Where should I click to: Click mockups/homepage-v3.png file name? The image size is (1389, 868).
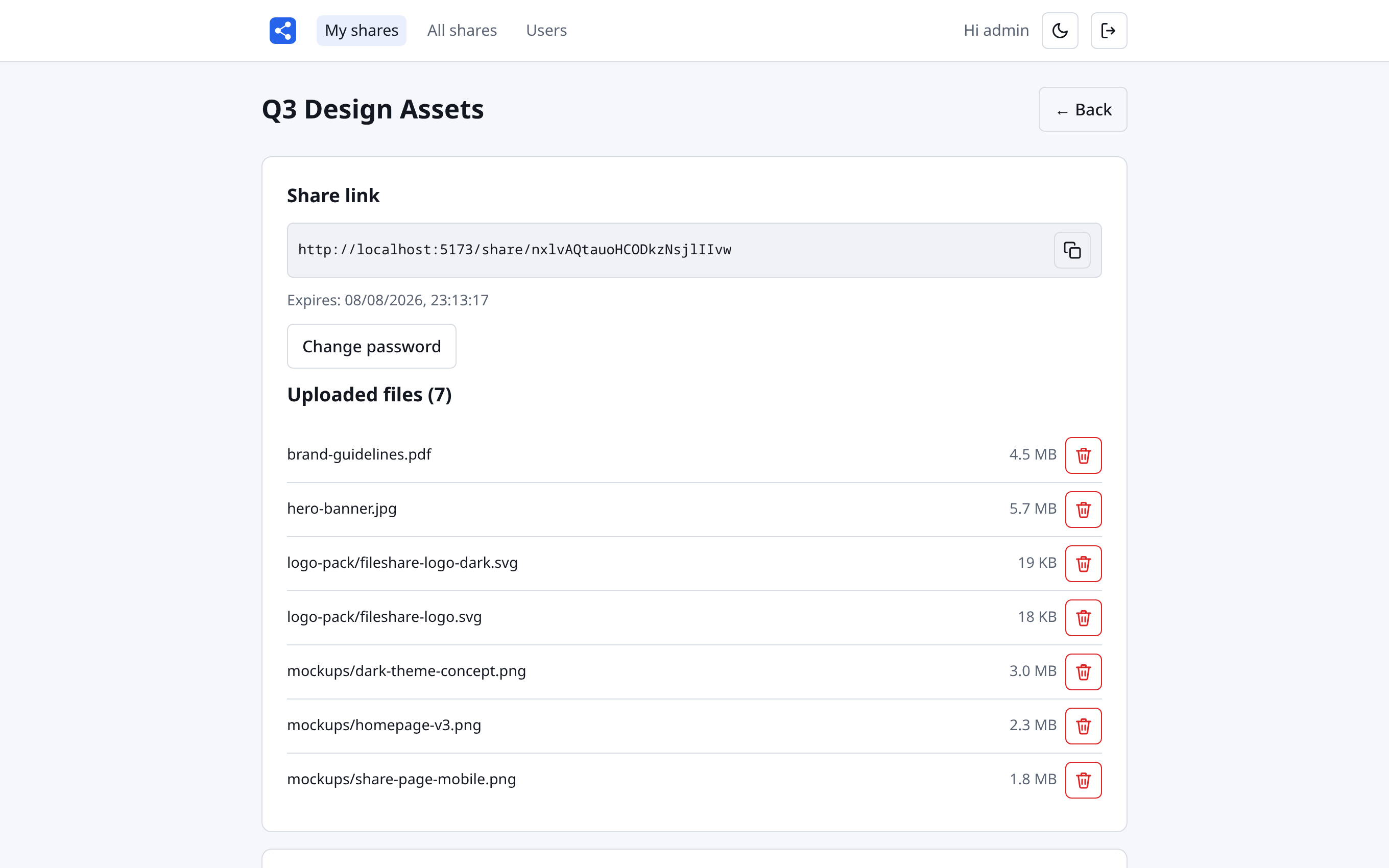pyautogui.click(x=384, y=725)
